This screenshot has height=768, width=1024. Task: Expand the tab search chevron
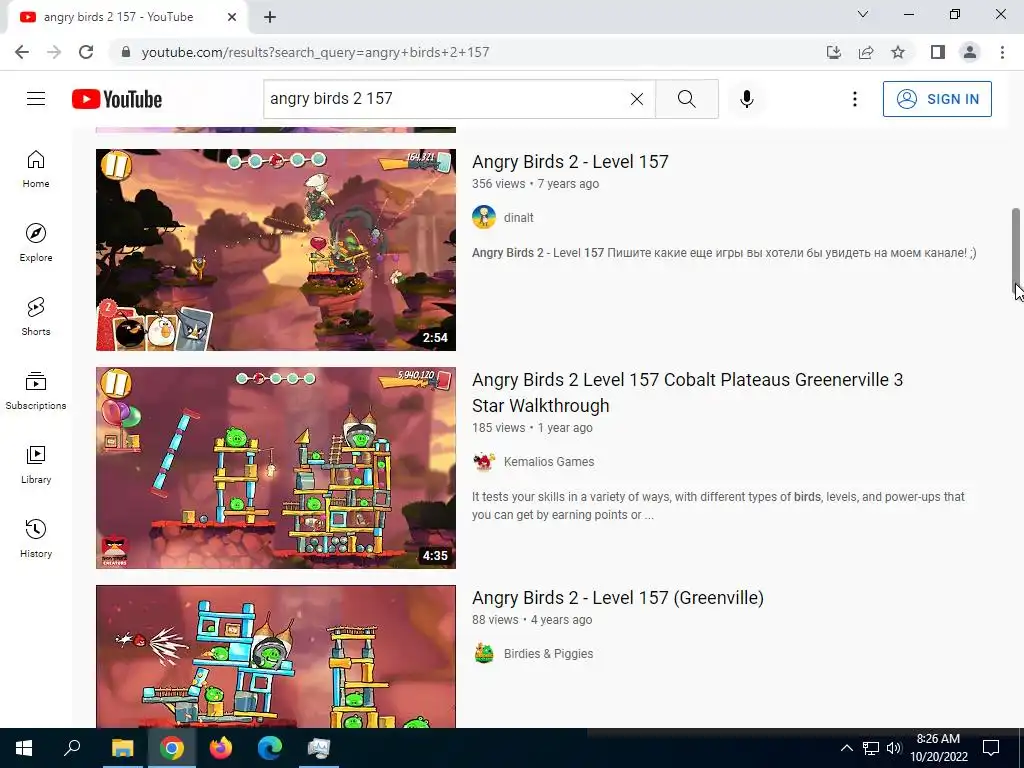click(863, 14)
